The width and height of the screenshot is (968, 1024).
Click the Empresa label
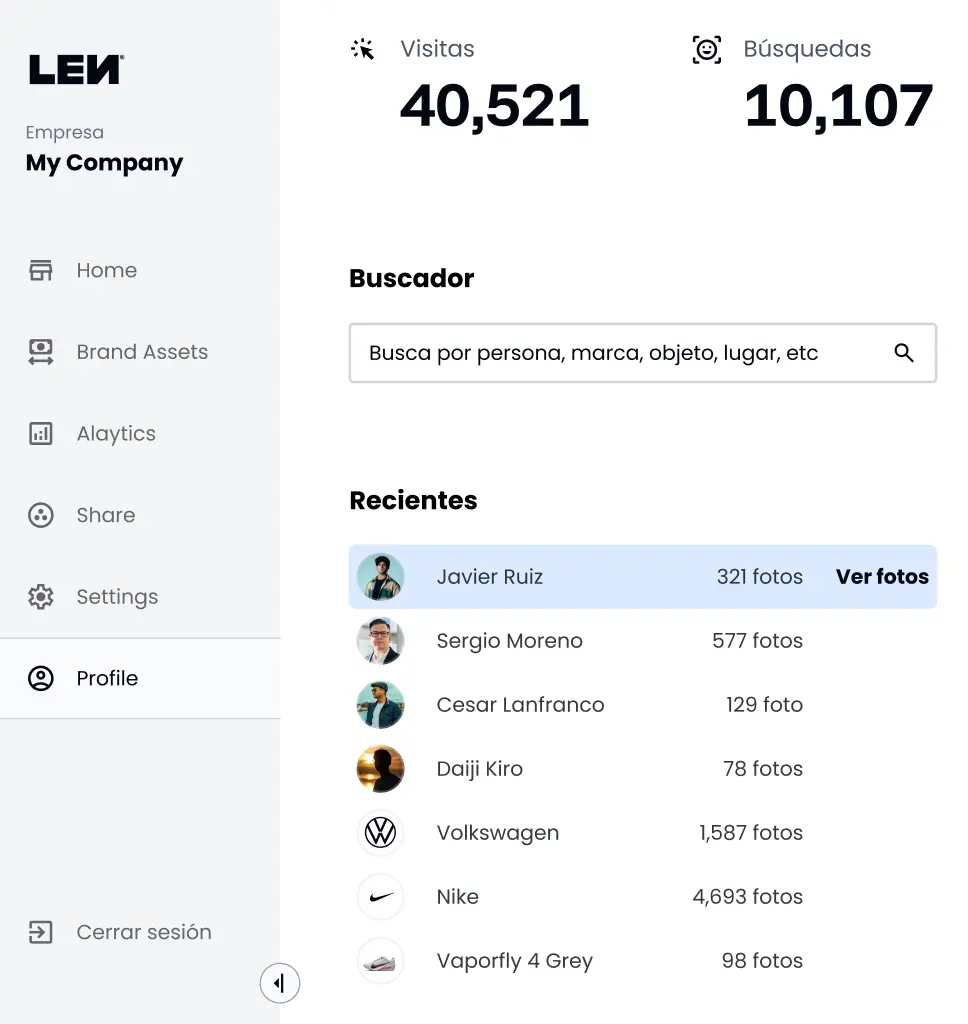(65, 133)
